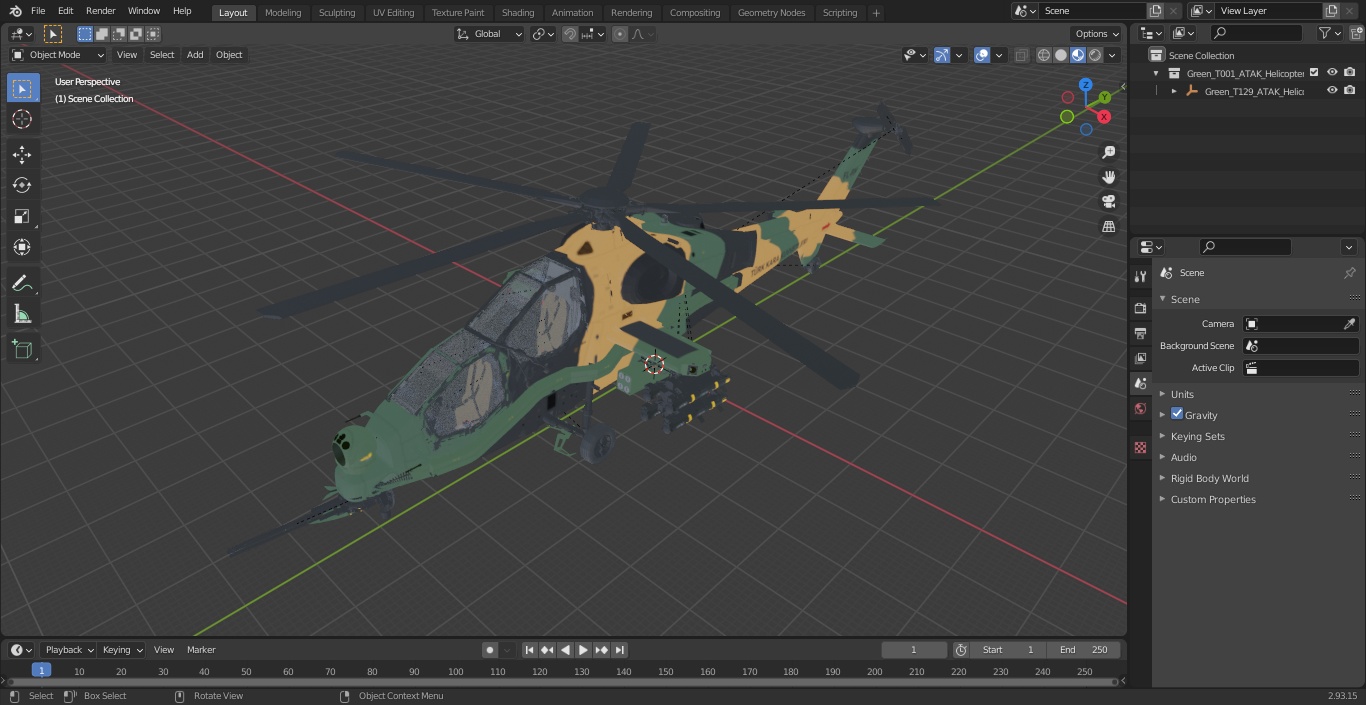1366x705 pixels.
Task: Disable Green_T001_ATAK_Helicopter in renders camera icon
Action: click(x=1350, y=73)
